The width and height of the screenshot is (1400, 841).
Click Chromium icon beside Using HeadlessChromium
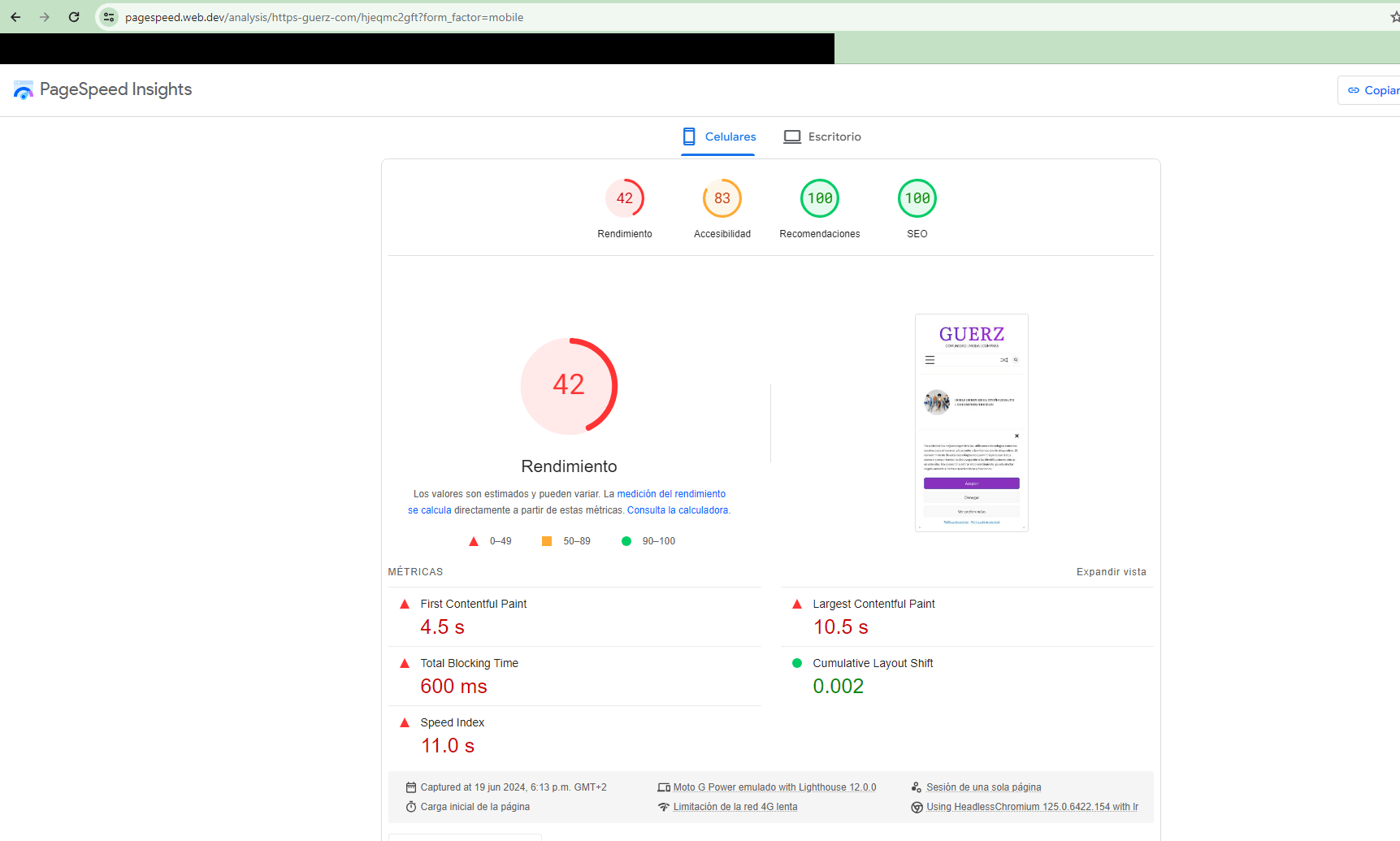coord(917,807)
